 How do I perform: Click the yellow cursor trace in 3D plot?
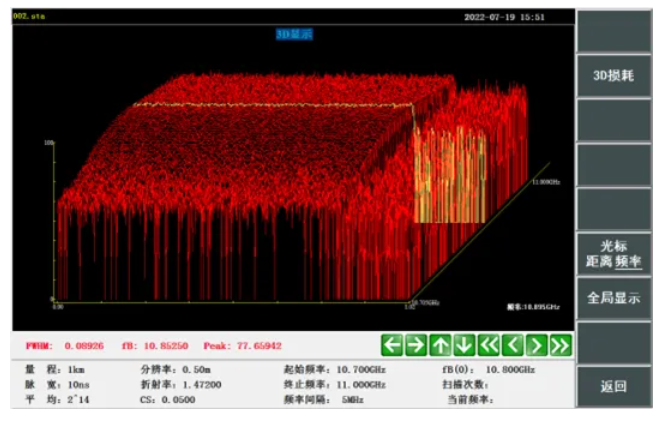point(270,104)
